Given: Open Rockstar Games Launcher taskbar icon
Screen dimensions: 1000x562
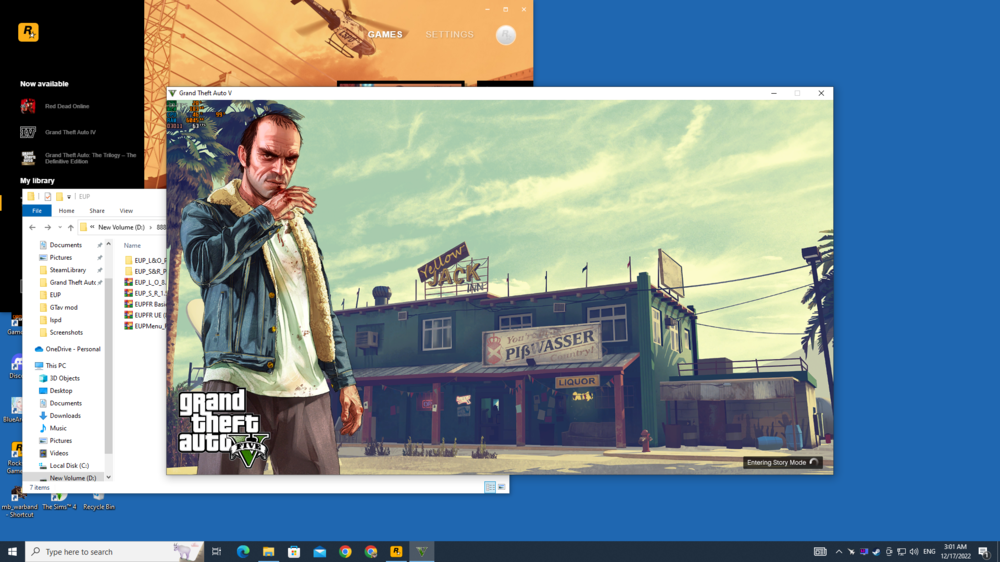Looking at the screenshot, I should click(396, 552).
